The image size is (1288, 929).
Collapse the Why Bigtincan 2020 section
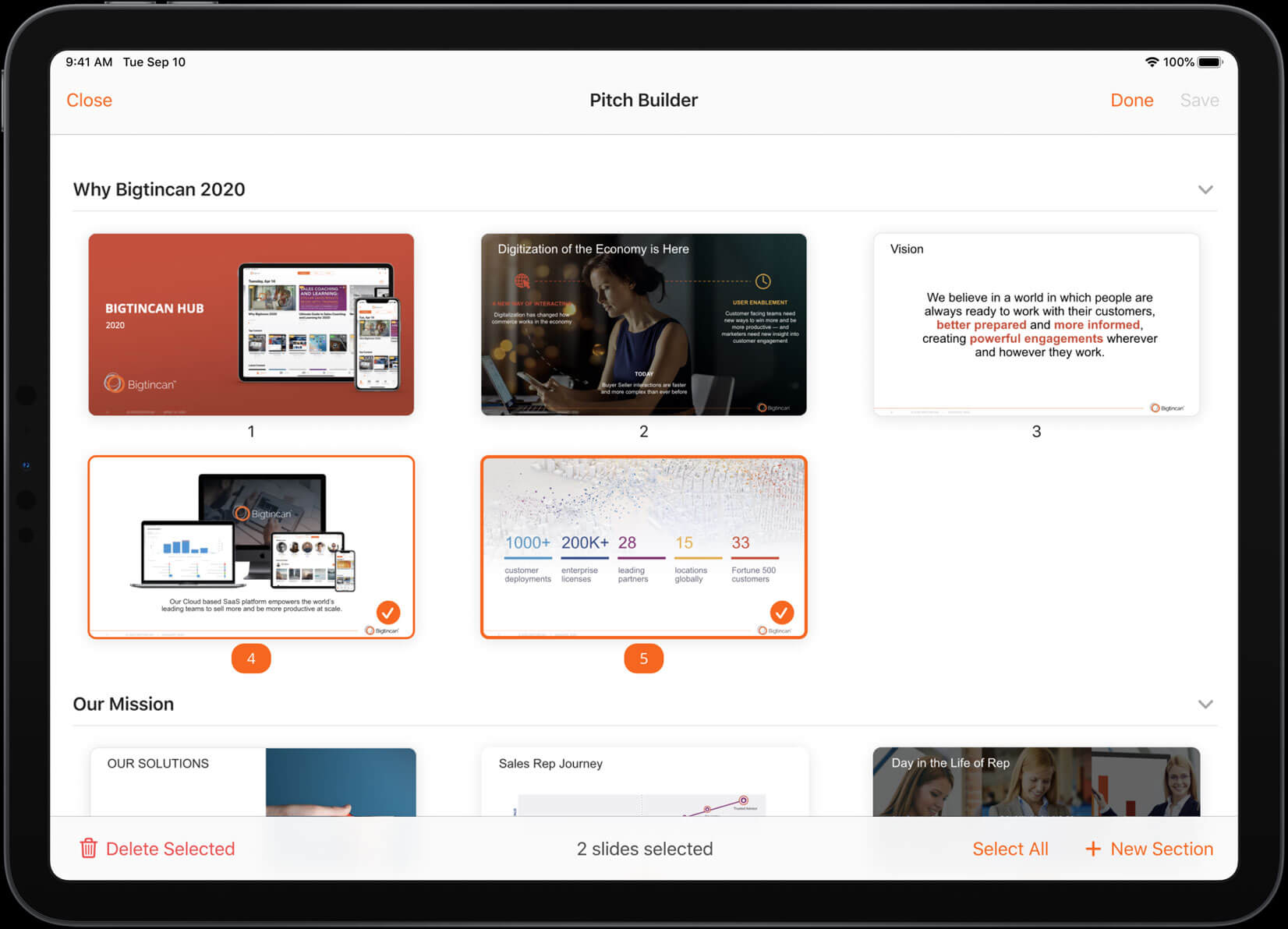1205,190
